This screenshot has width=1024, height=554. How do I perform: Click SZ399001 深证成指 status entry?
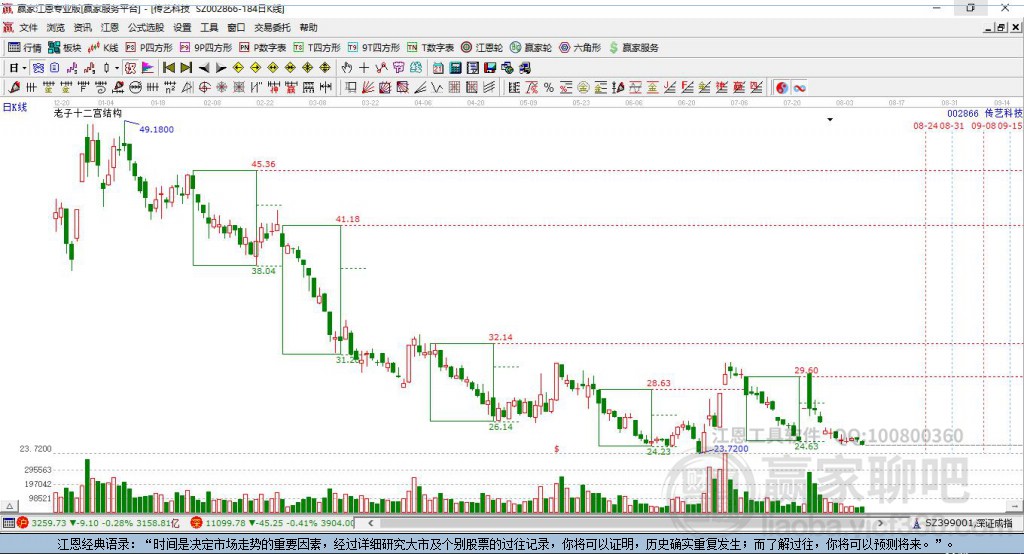[x=968, y=523]
